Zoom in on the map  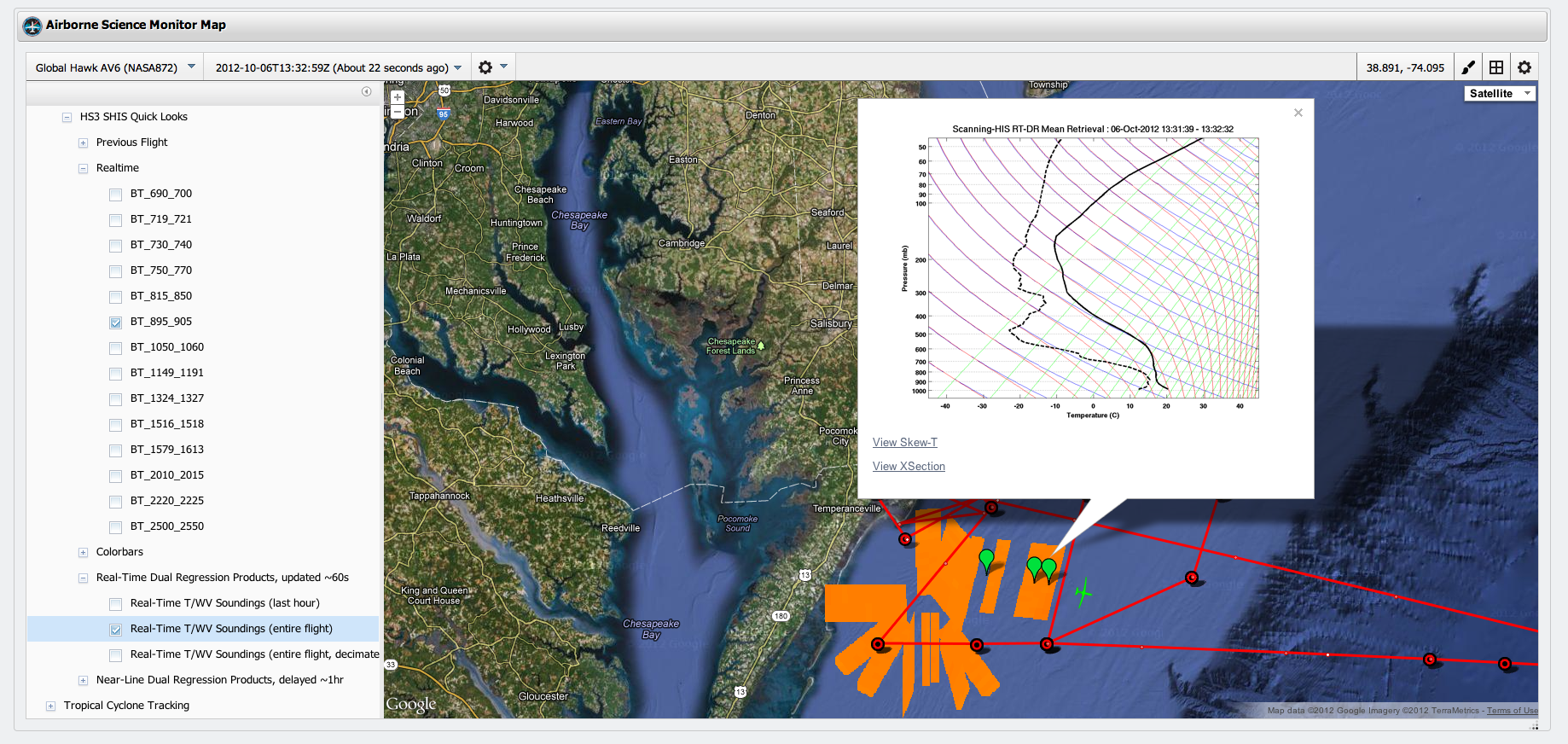(398, 97)
